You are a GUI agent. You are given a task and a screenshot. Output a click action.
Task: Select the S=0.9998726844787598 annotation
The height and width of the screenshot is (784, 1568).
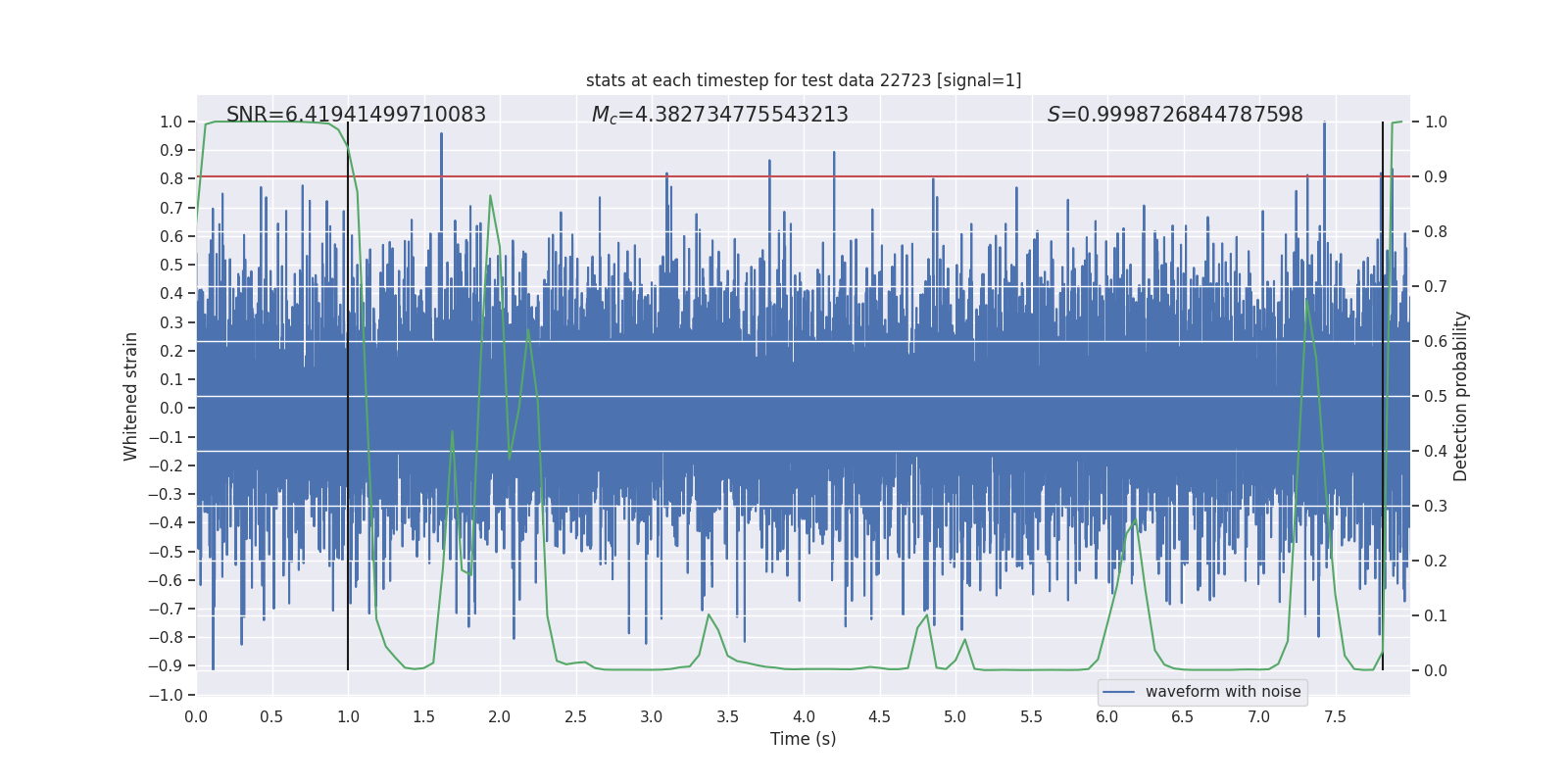[1175, 115]
